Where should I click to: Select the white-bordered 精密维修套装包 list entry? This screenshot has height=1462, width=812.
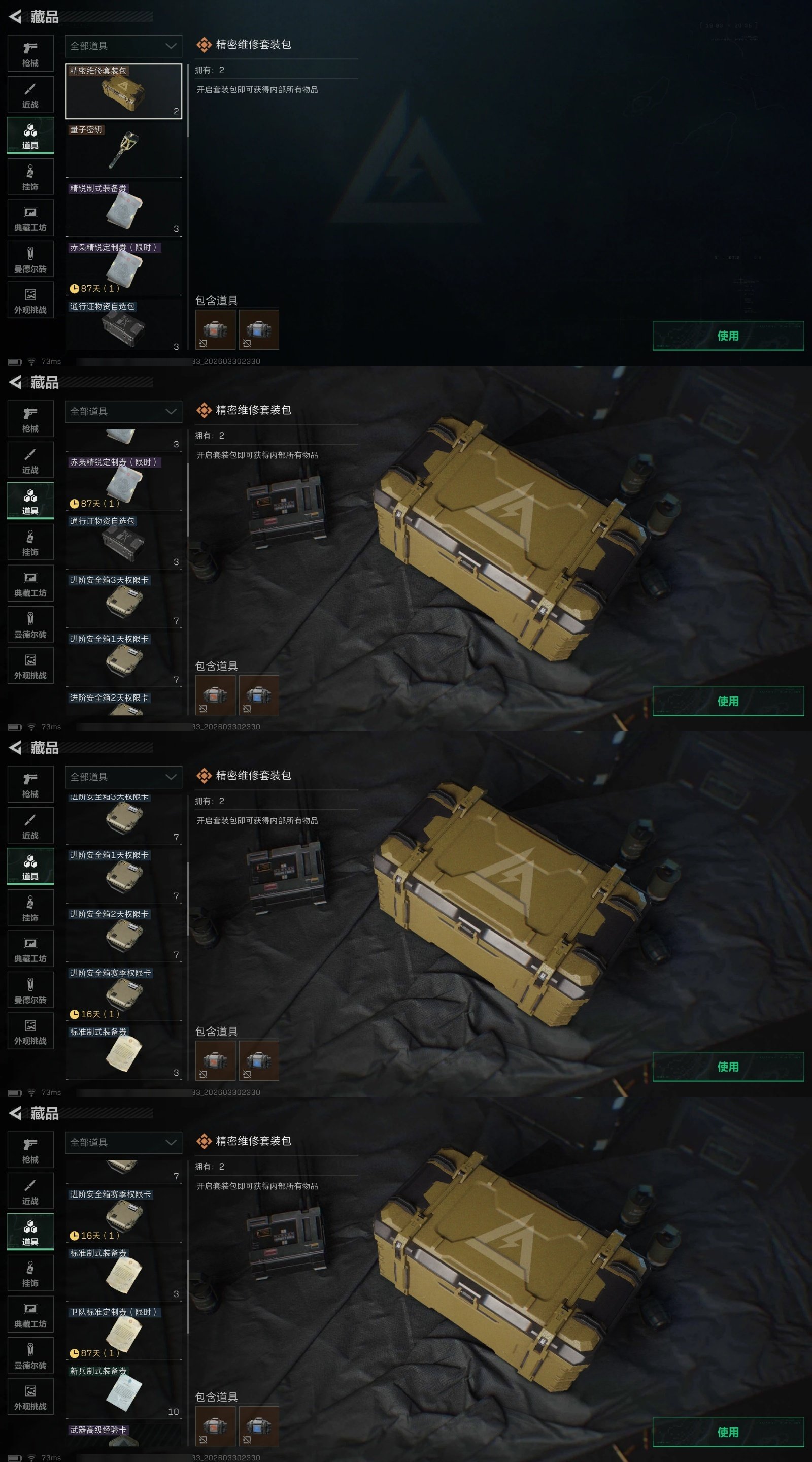point(124,91)
